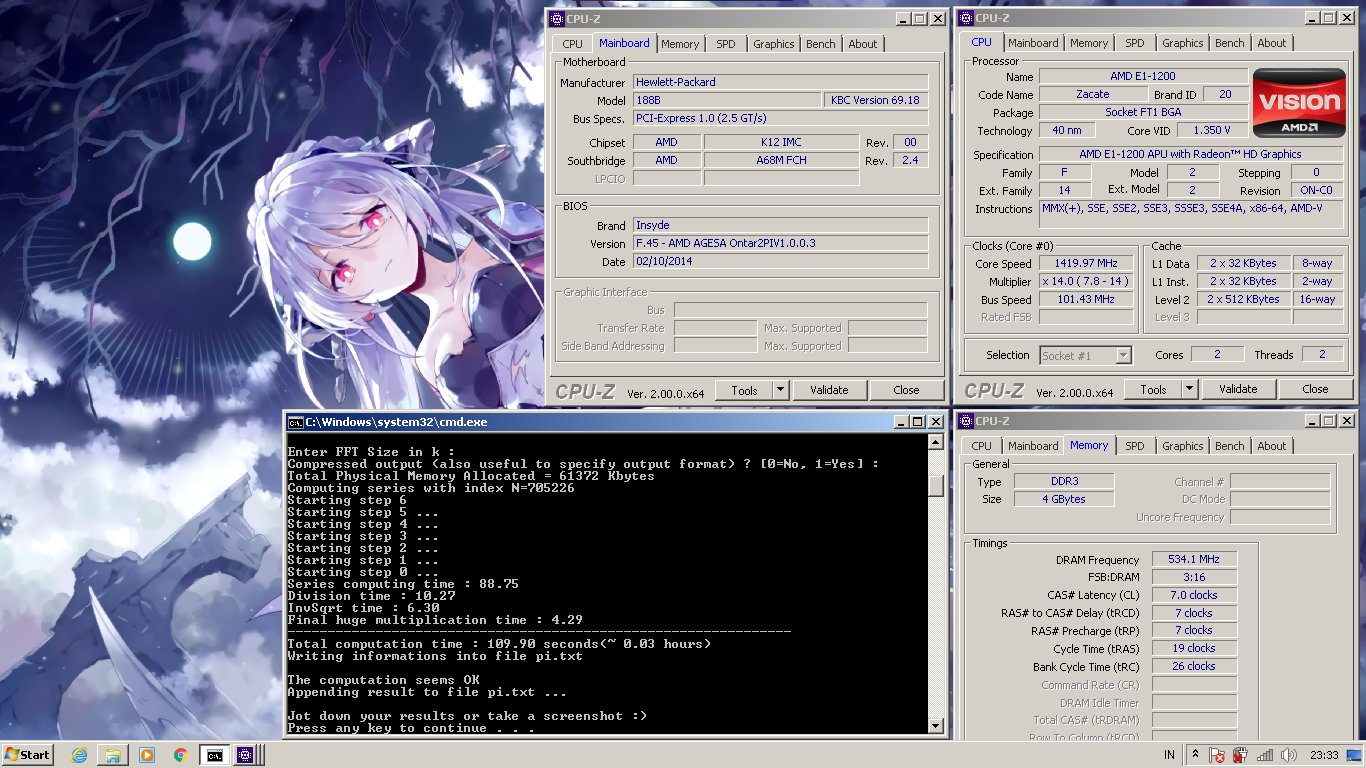Open Graphics tab in the Mainboard window

774,44
